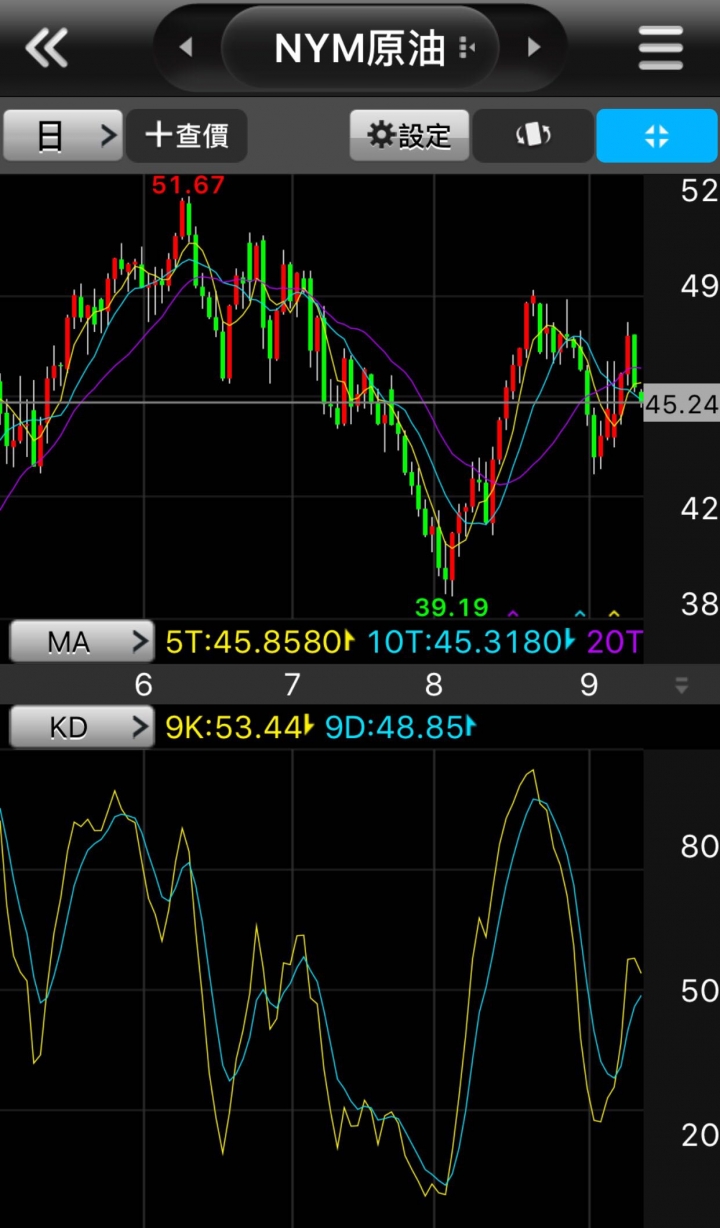Image resolution: width=720 pixels, height=1228 pixels.
Task: Tap the 20T moving average label
Action: click(x=614, y=642)
